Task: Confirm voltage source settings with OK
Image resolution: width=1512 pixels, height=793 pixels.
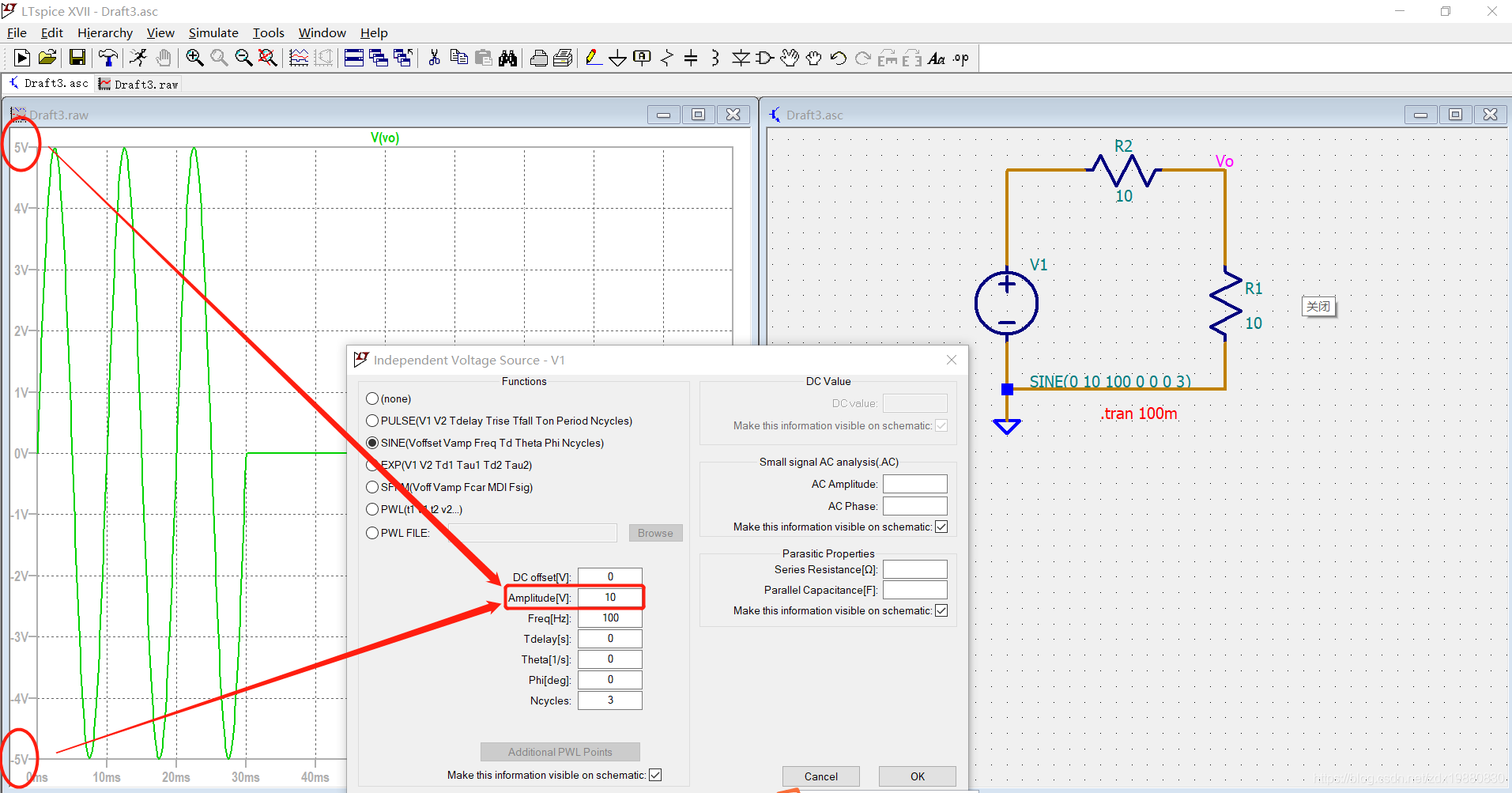Action: tap(917, 776)
